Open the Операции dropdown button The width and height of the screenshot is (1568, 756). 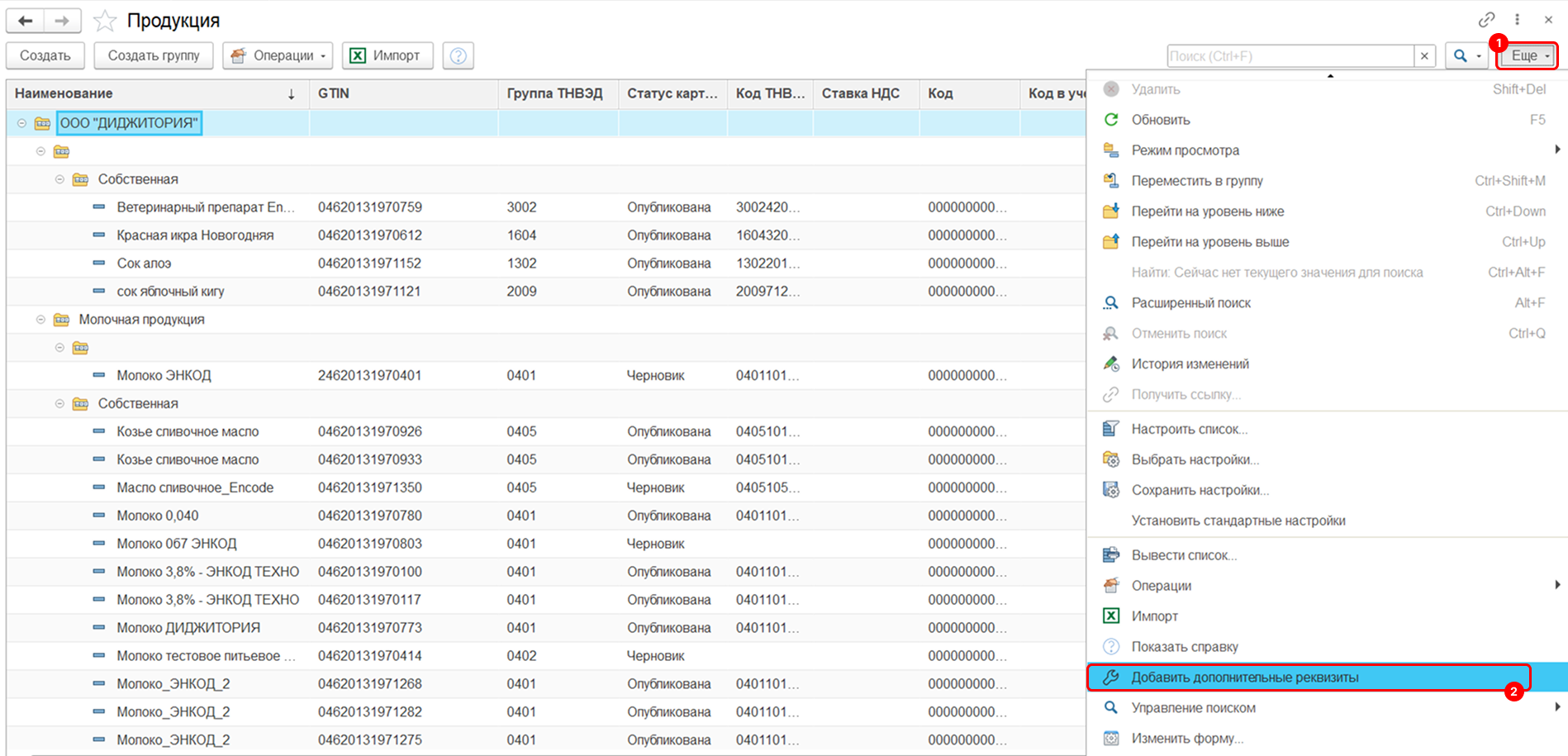(278, 55)
